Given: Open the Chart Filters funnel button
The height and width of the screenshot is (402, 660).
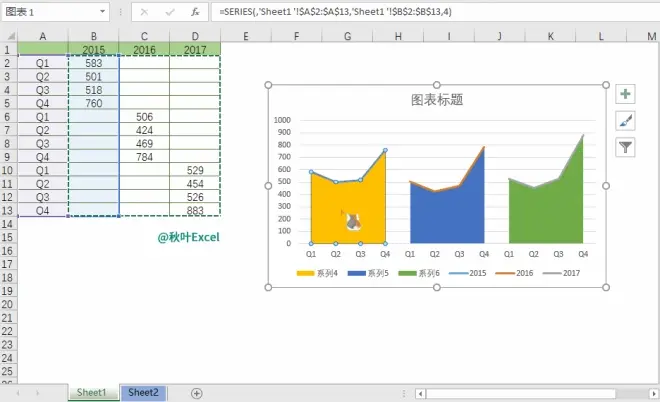Looking at the screenshot, I should [x=625, y=147].
